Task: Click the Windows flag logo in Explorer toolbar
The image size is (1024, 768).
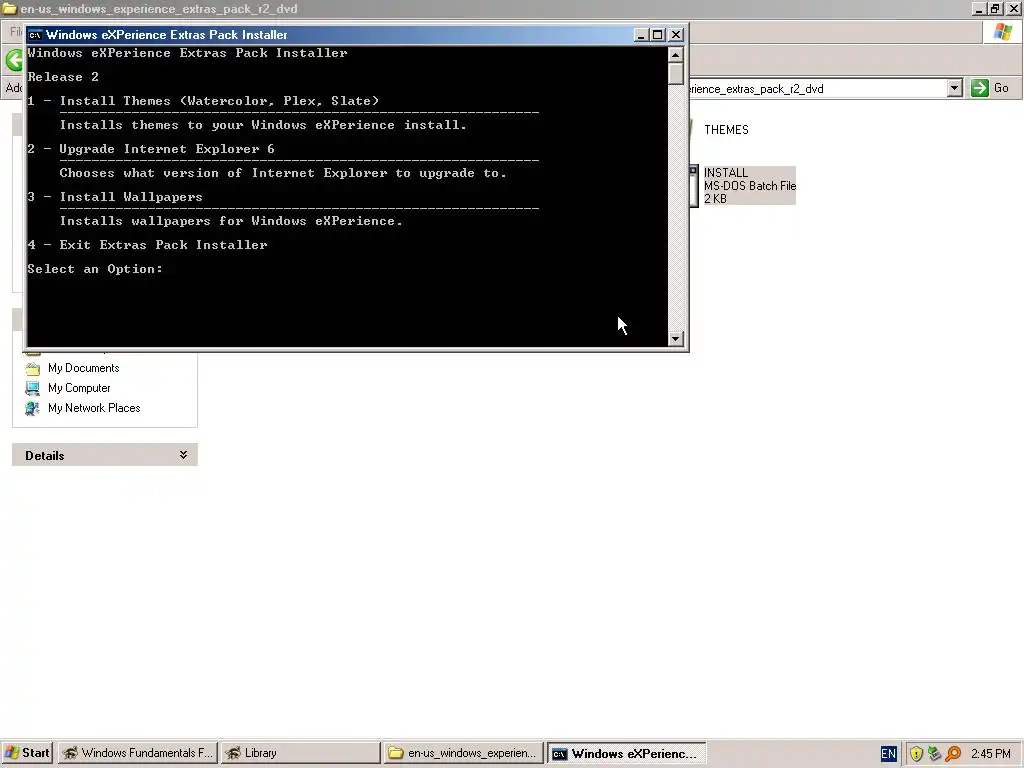Action: (1002, 32)
